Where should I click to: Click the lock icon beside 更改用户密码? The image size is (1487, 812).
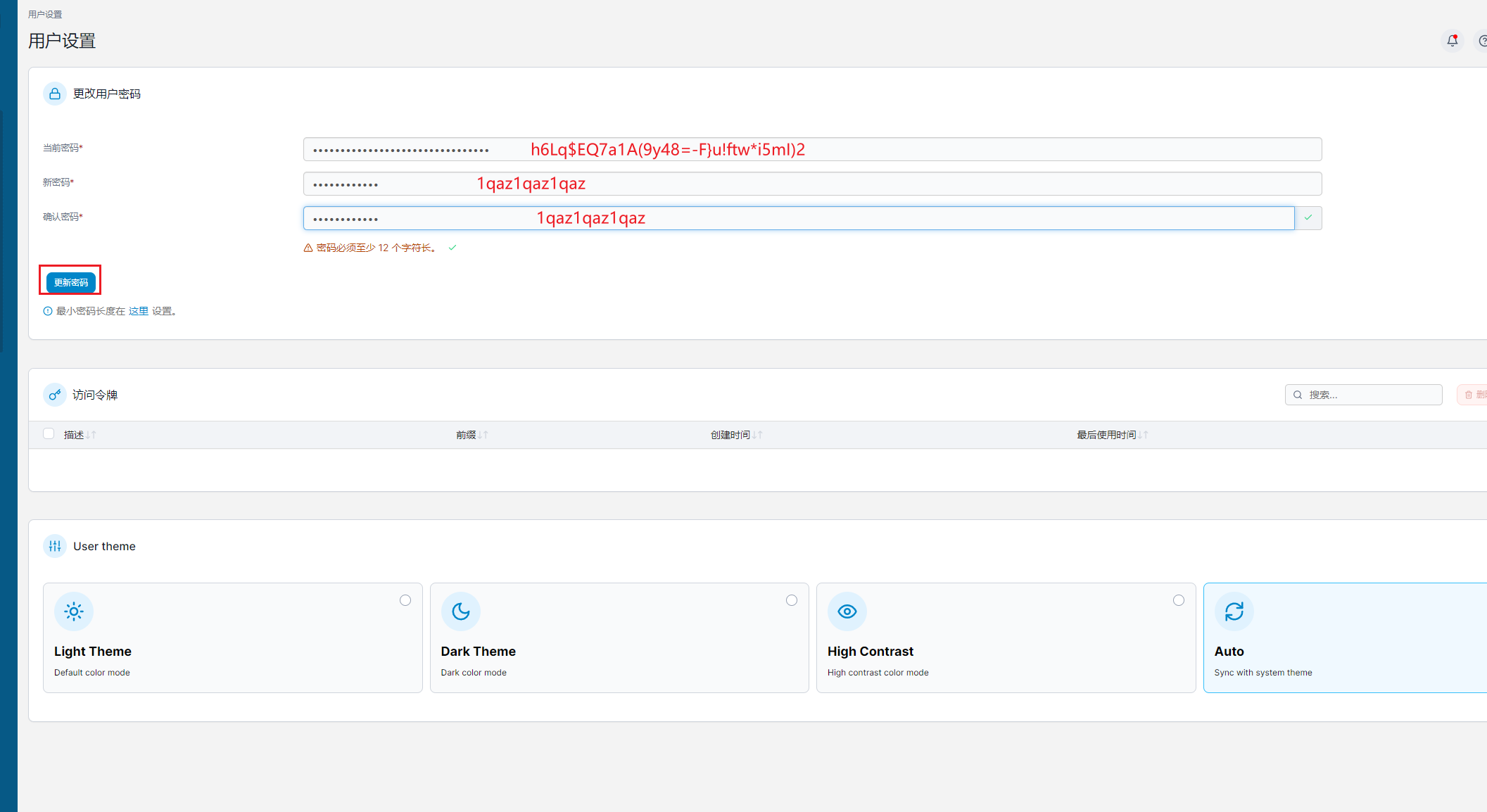(x=55, y=94)
